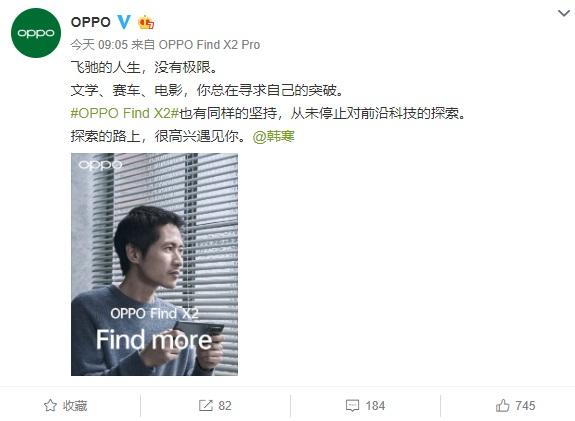Image resolution: width=575 pixels, height=421 pixels.
Task: Click the Find more text on poster
Action: pos(154,339)
